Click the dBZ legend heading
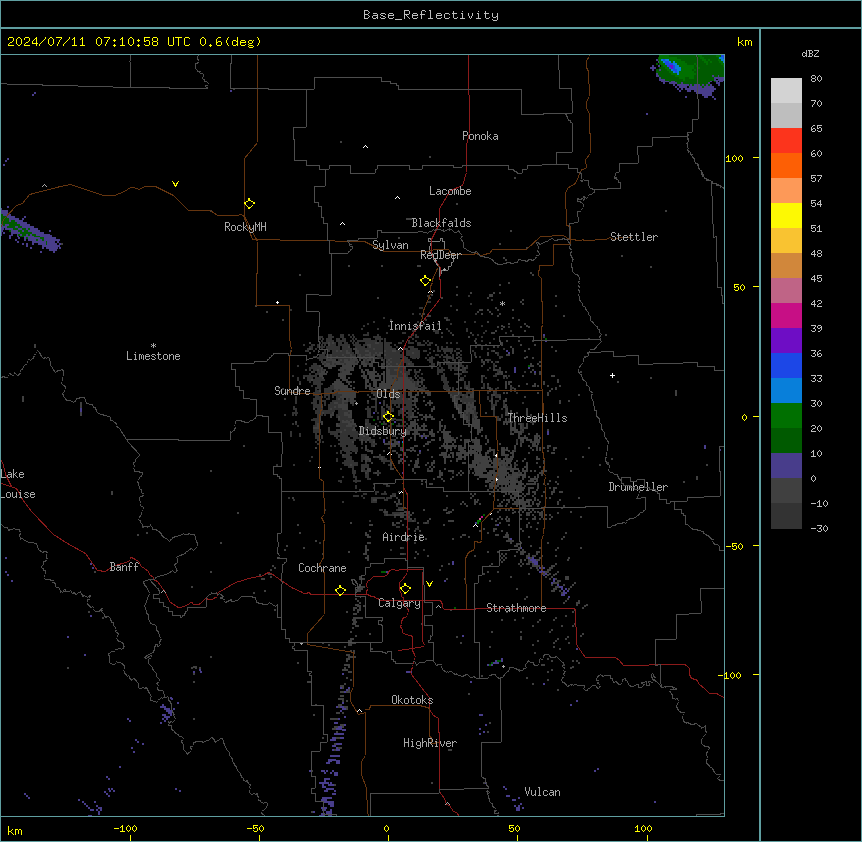862x842 pixels. (x=810, y=53)
